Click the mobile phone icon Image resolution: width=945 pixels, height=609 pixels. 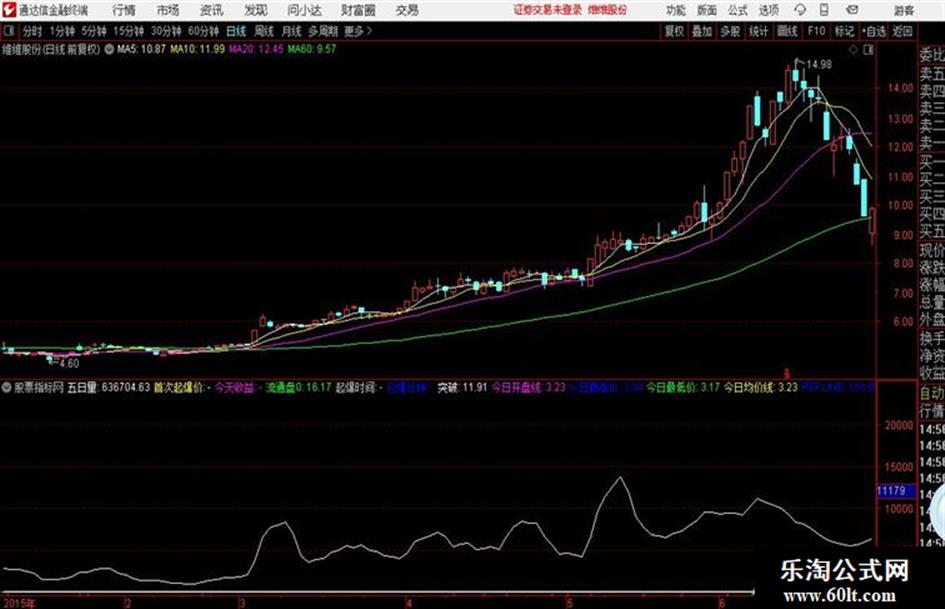824,10
